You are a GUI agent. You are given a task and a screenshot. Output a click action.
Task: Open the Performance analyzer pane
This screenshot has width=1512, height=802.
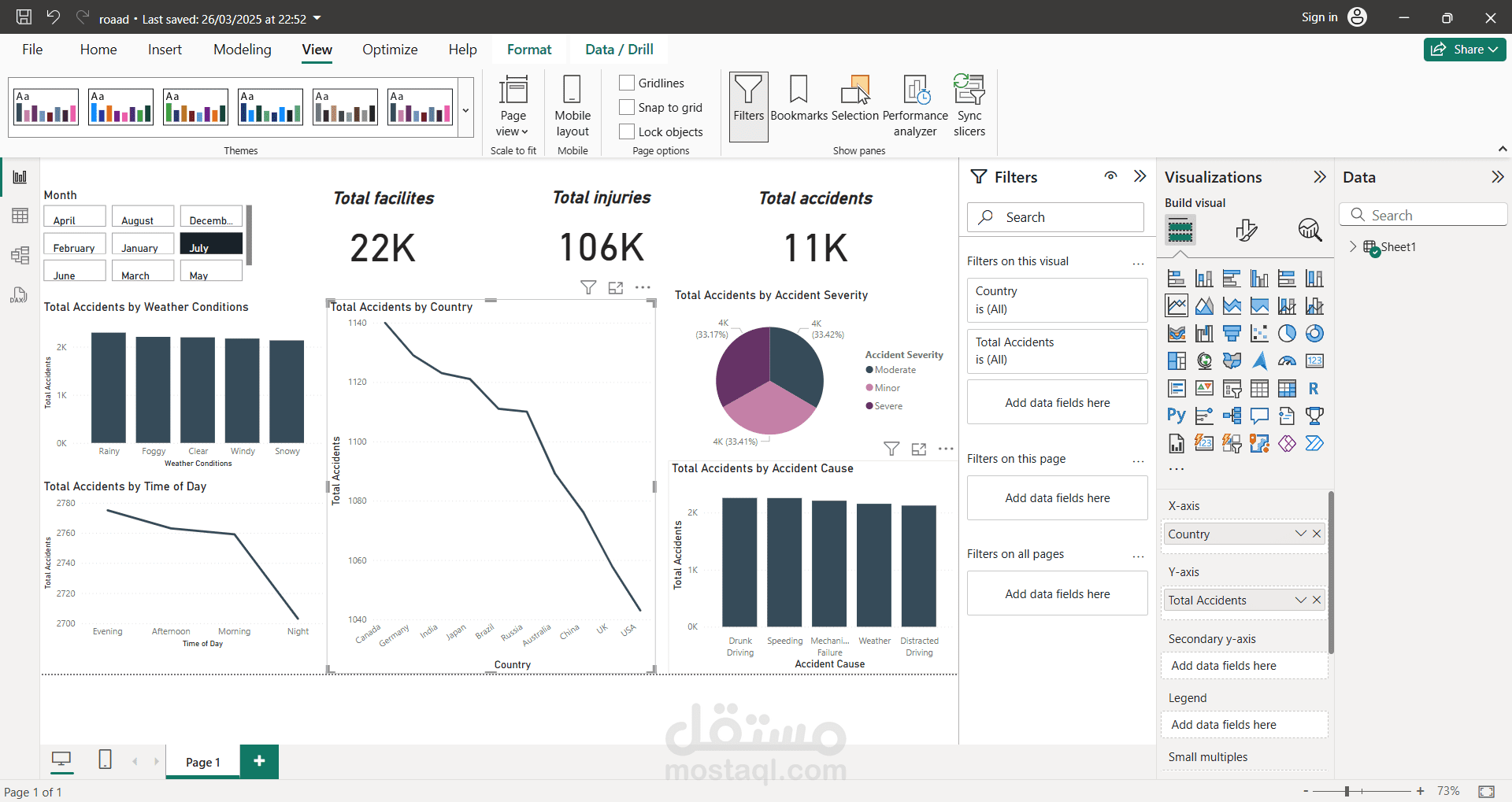point(915,105)
